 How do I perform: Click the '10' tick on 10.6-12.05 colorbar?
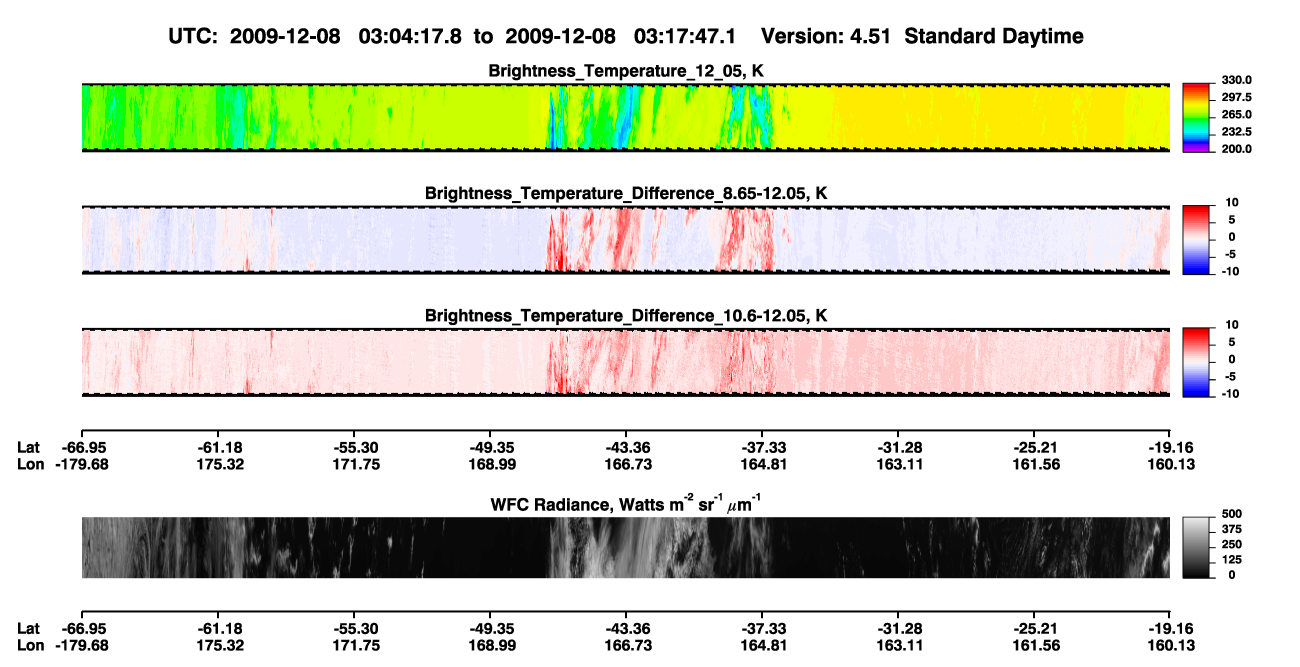pos(1230,325)
